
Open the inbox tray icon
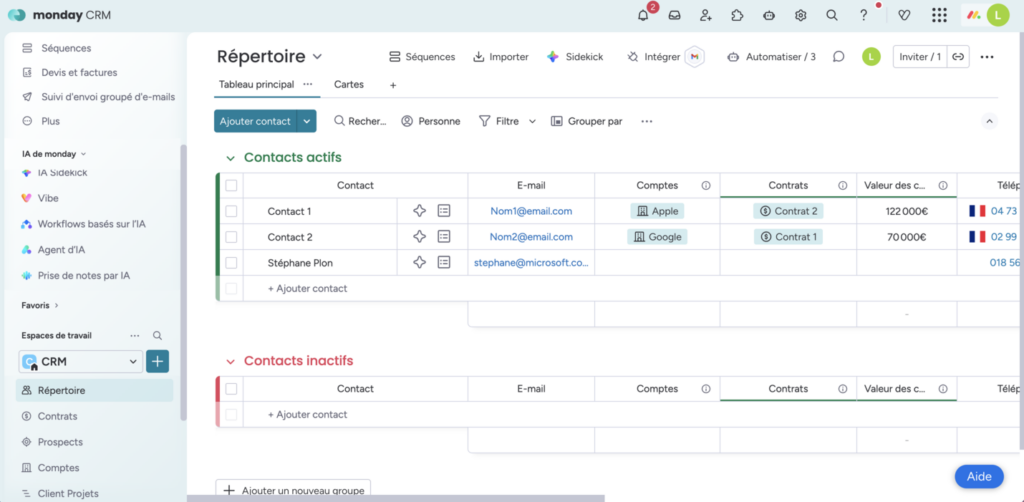[675, 15]
